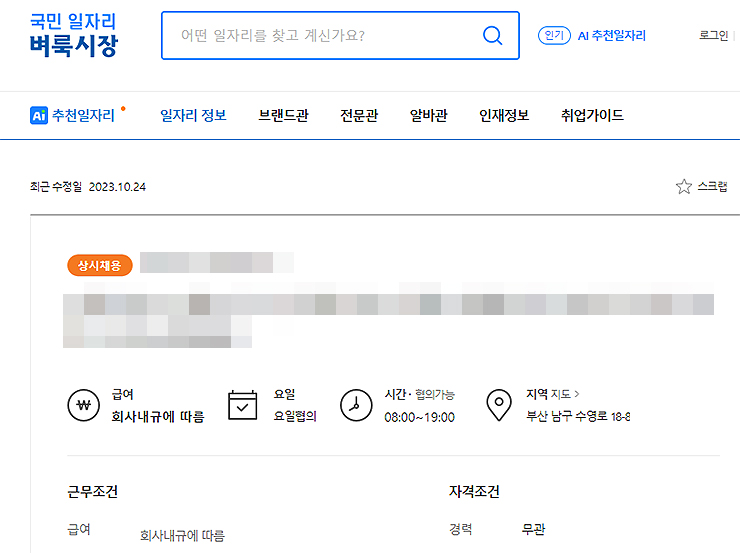740x553 pixels.
Task: Open the 브랜드관 menu
Action: 284,115
